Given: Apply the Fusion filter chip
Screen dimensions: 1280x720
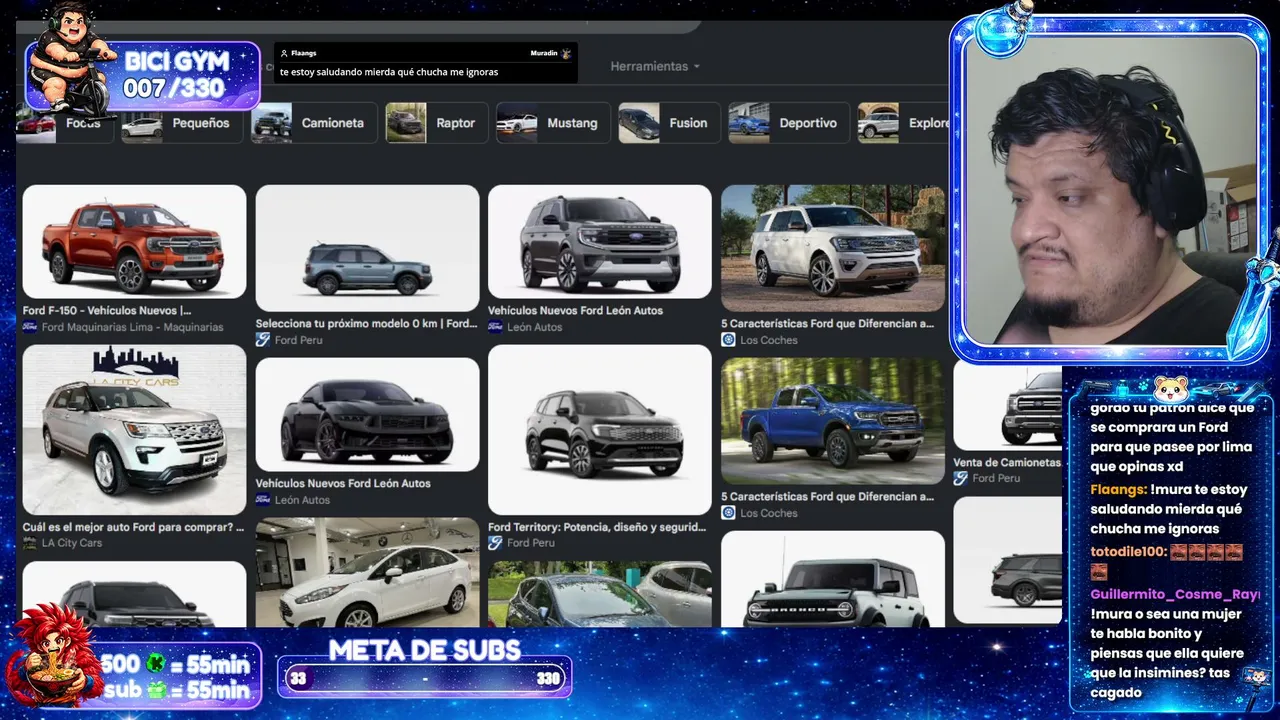Looking at the screenshot, I should click(x=669, y=123).
